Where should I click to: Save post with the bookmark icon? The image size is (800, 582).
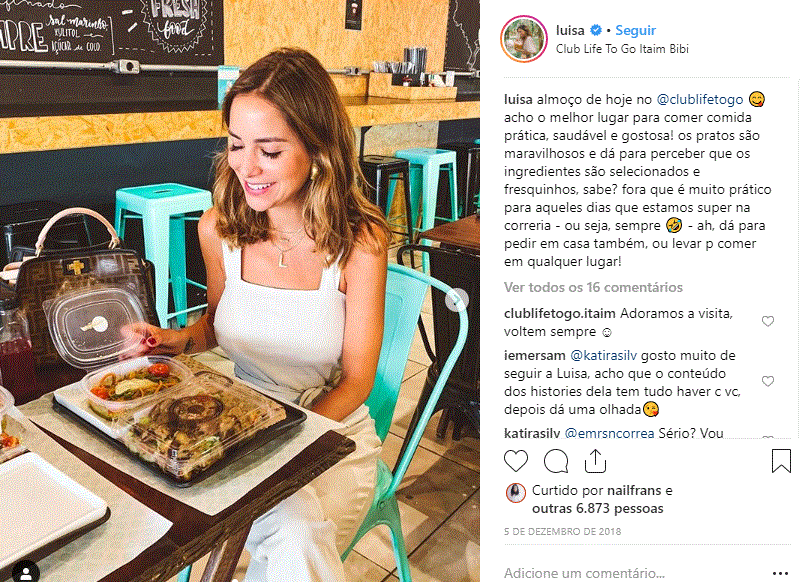click(781, 461)
